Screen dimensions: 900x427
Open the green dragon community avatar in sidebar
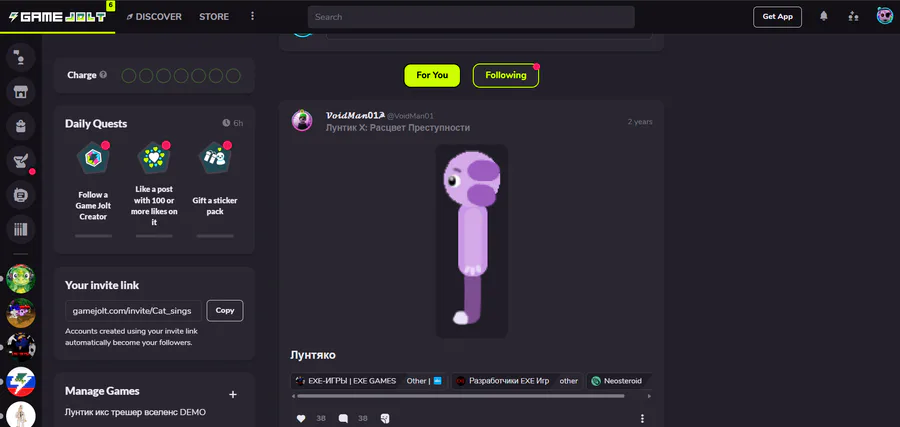21,279
